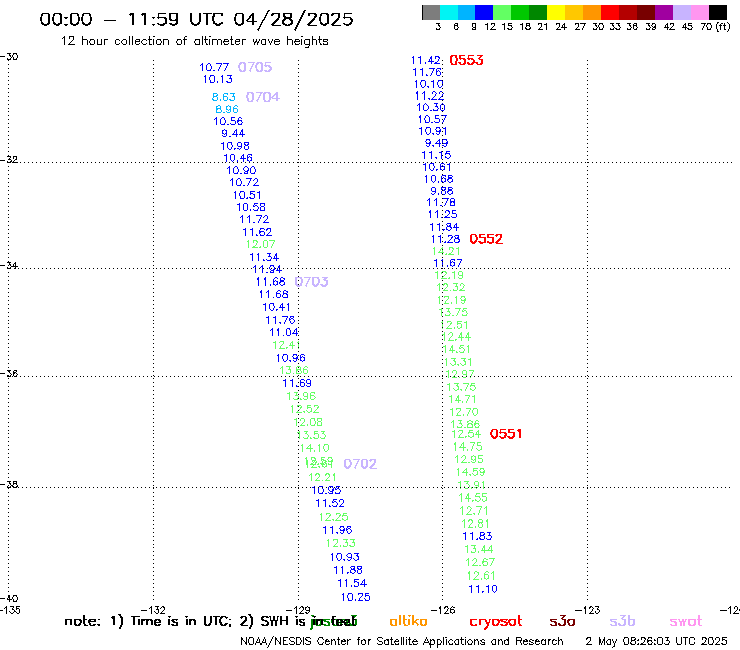
Task: Click the wave height value 11.42
Action: [x=426, y=60]
